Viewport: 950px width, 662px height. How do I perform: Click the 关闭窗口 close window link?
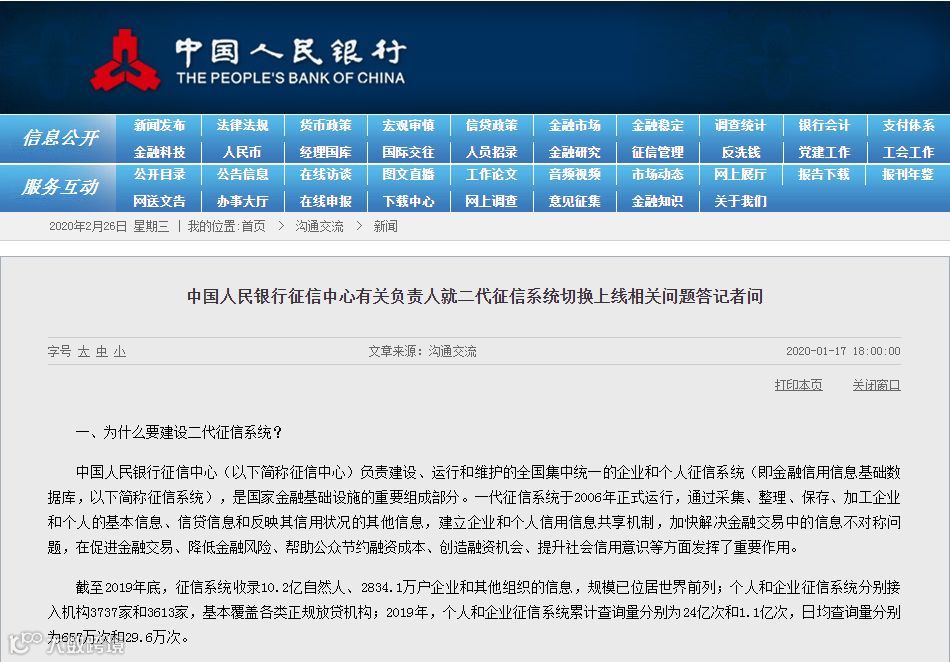(876, 385)
